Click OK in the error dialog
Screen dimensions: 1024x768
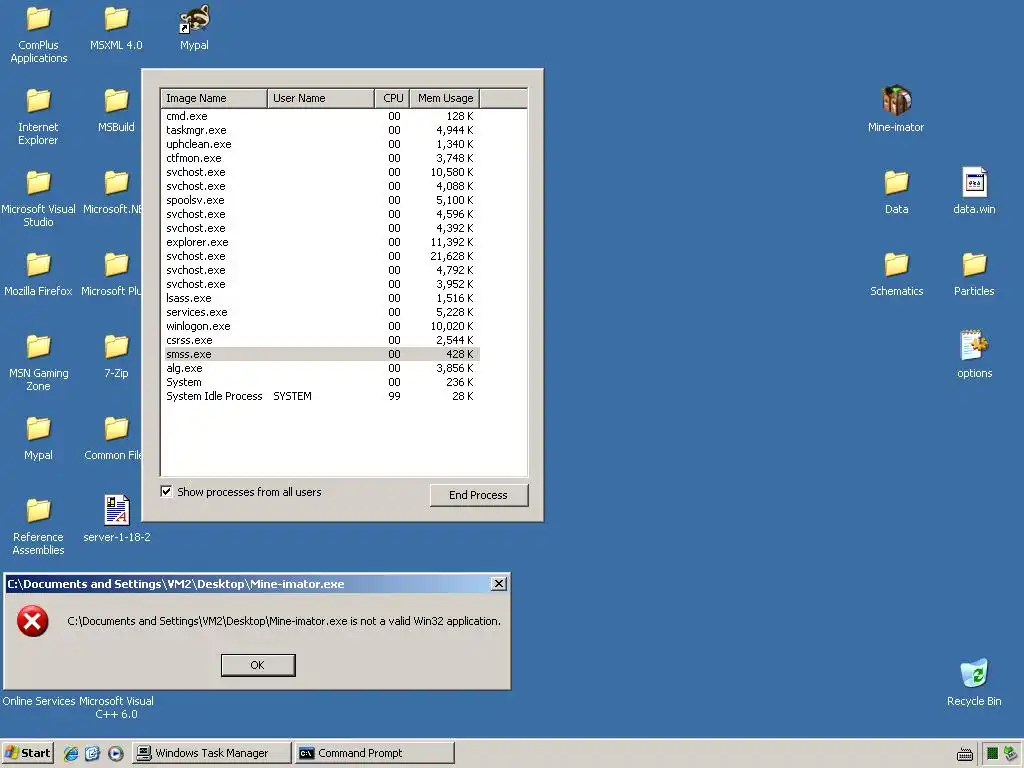tap(258, 665)
